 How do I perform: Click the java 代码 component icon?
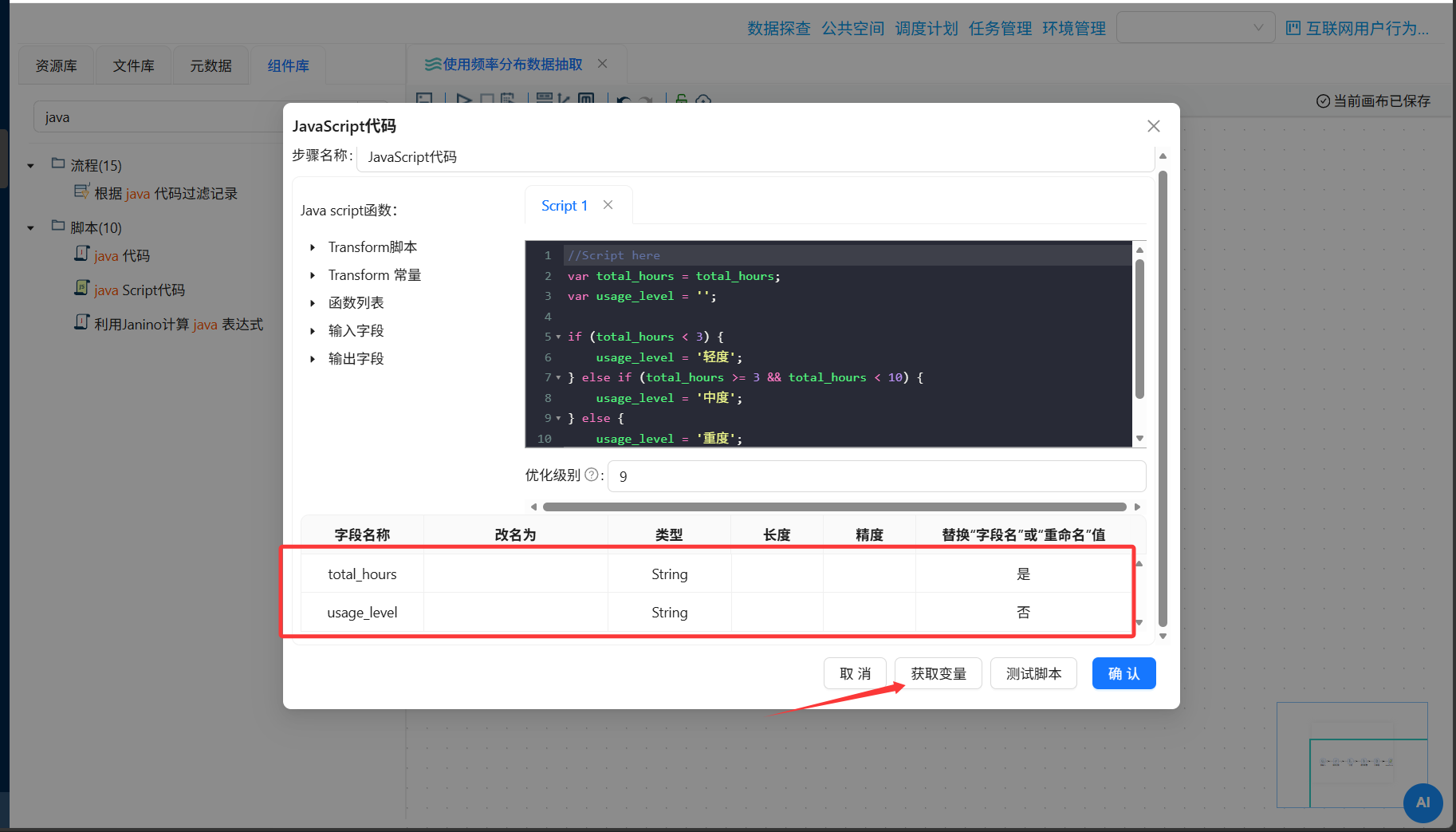(x=81, y=254)
